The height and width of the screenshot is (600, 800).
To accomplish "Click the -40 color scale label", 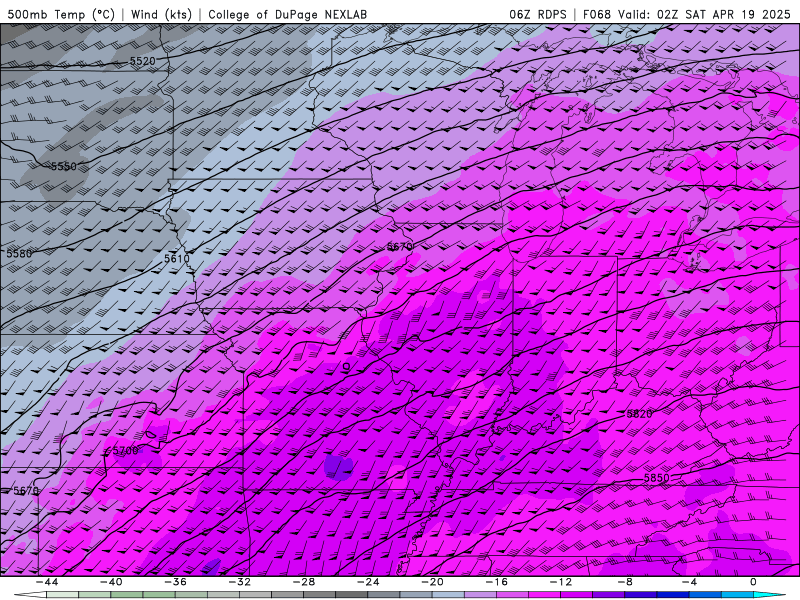I will click(x=111, y=582).
